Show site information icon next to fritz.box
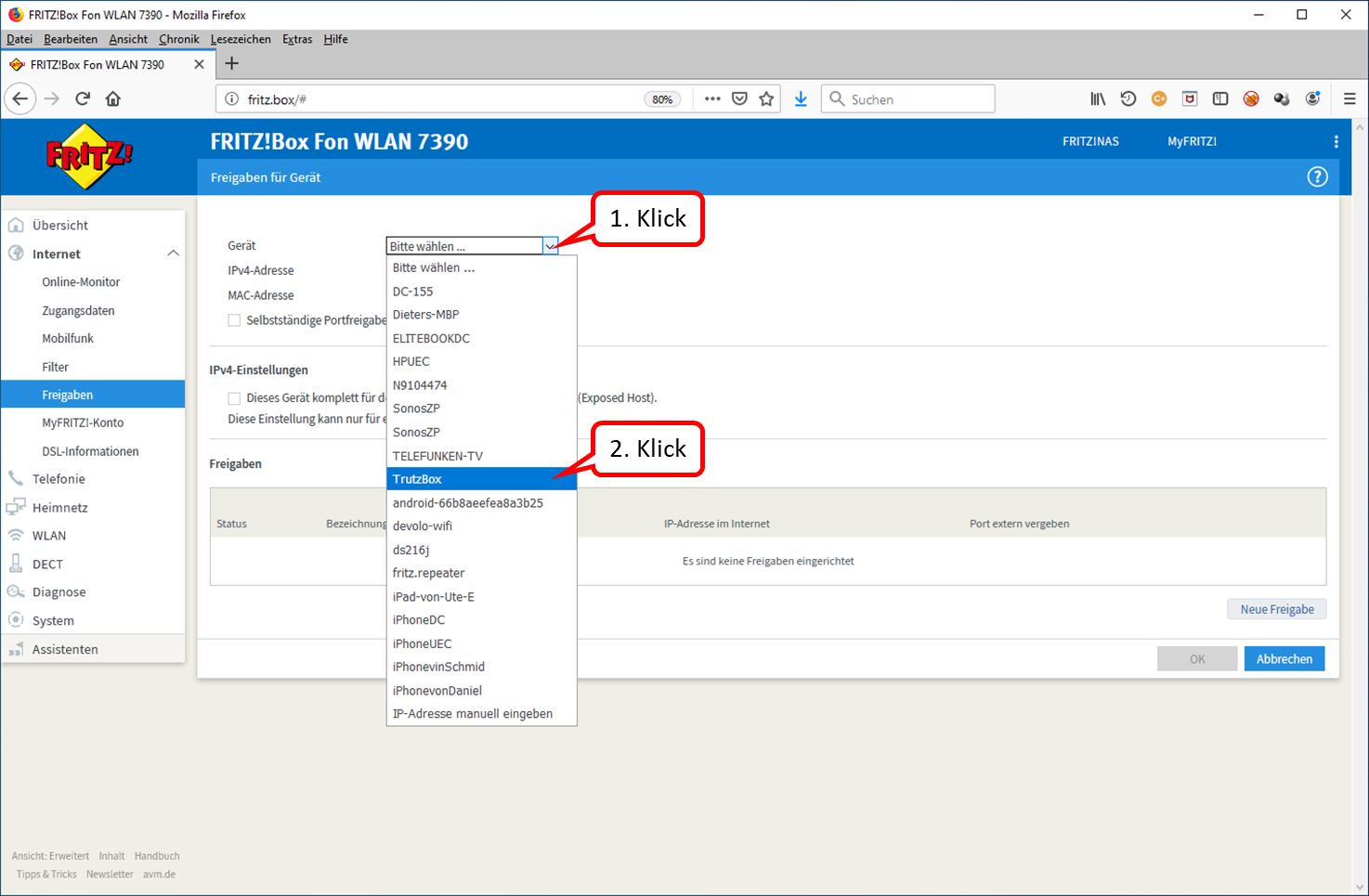This screenshot has height=896, width=1369. [232, 98]
